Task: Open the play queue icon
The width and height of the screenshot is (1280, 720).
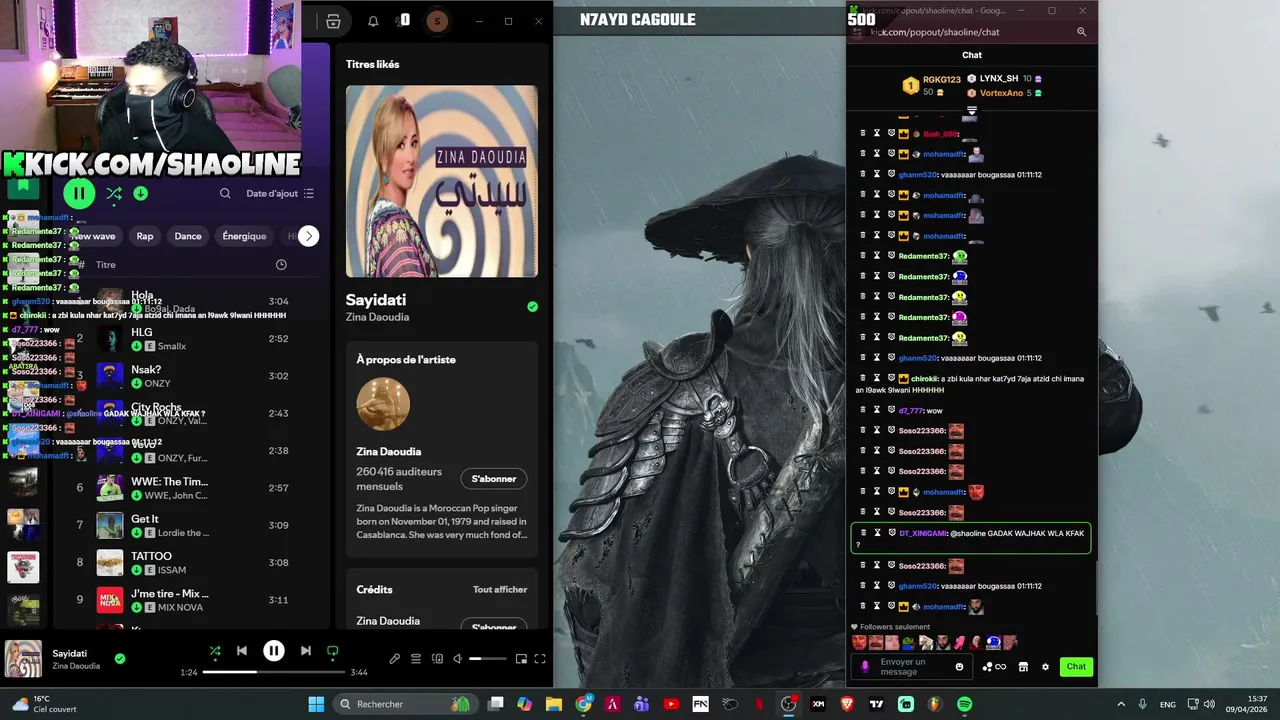Action: pos(416,659)
